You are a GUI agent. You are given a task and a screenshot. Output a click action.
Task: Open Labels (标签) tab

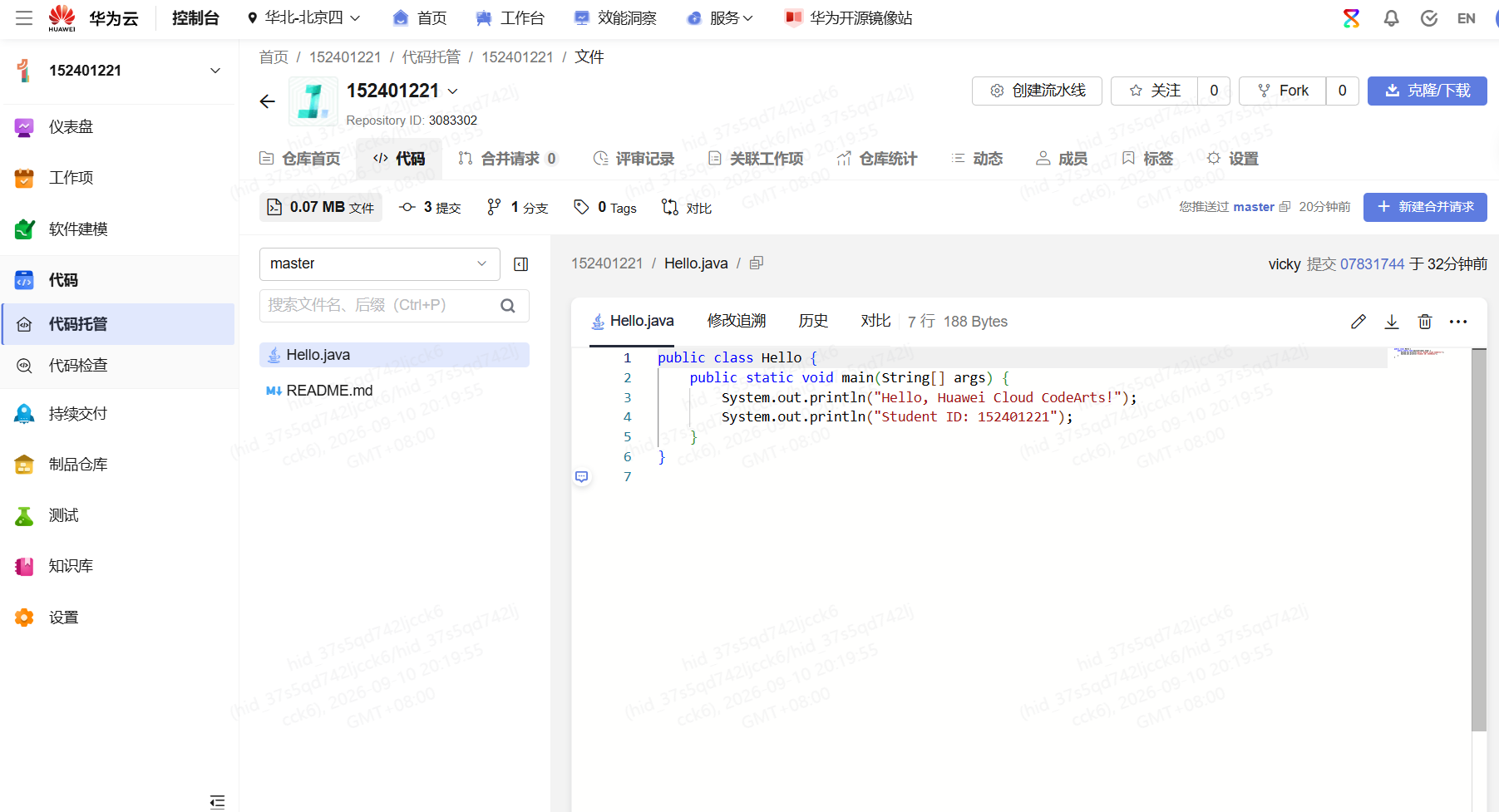(1147, 159)
